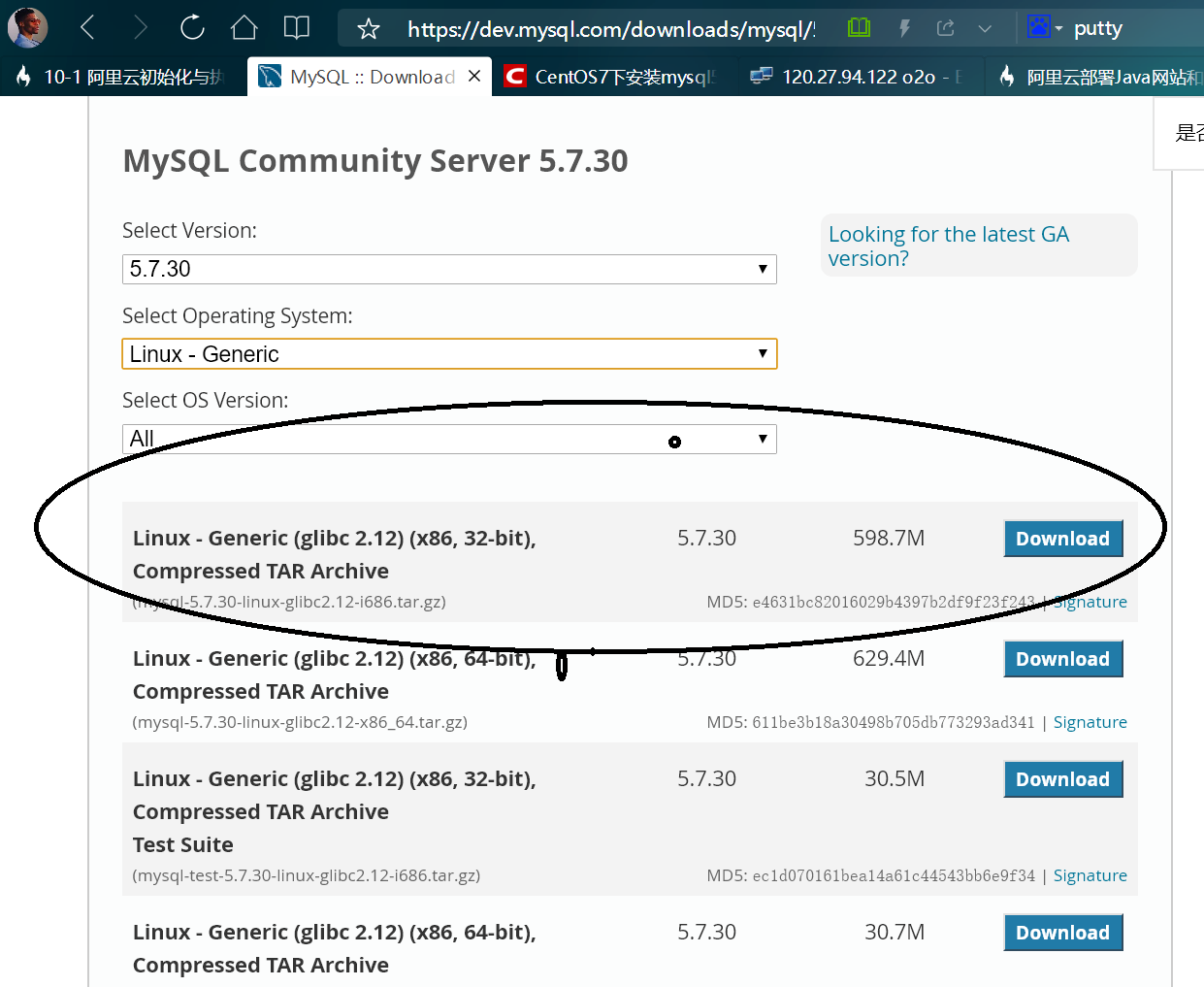
Task: Close the MySQL Download tab
Action: click(x=474, y=76)
